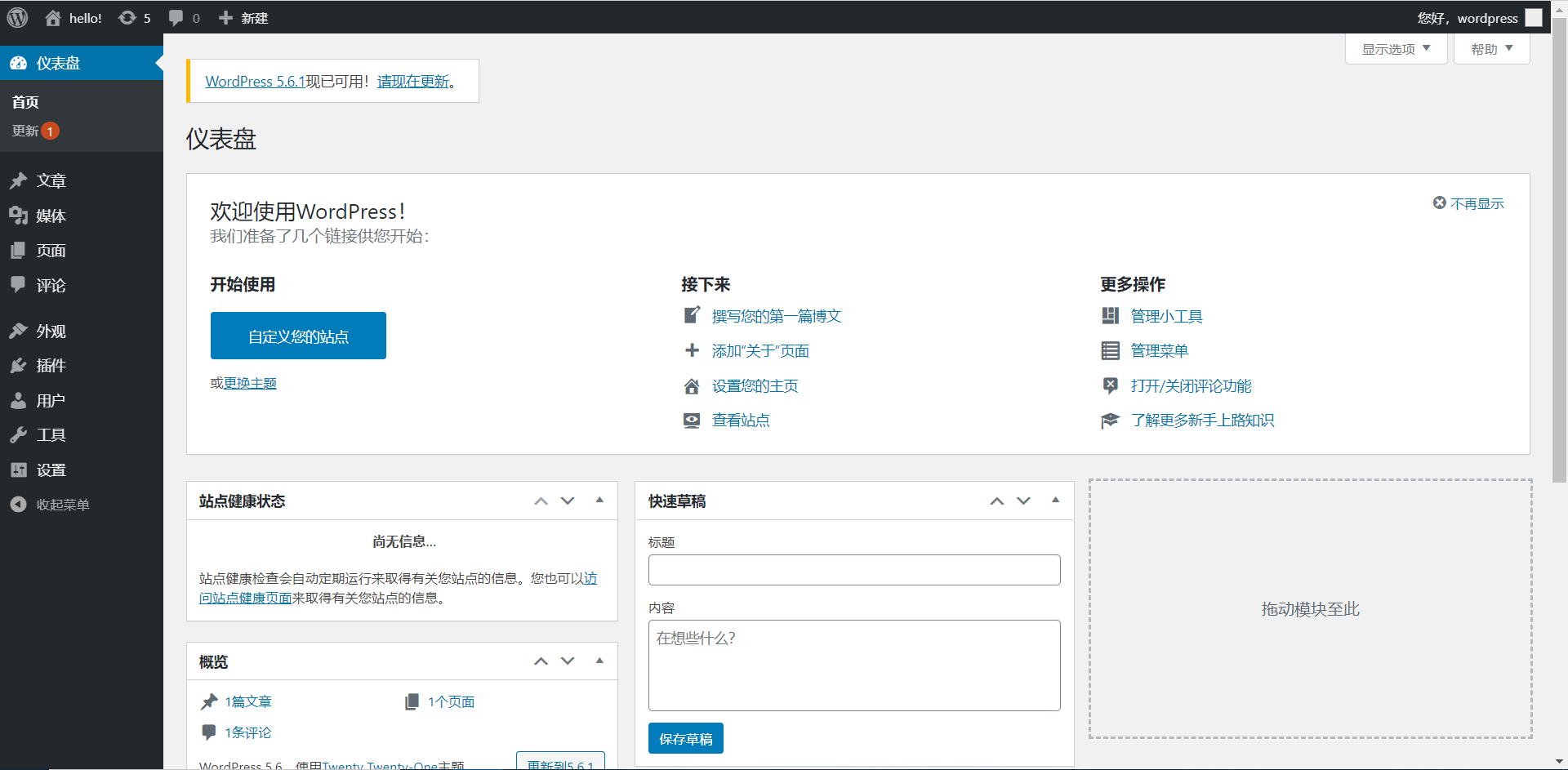Open the 查看站点 link
This screenshot has height=770, width=1568.
(x=741, y=421)
